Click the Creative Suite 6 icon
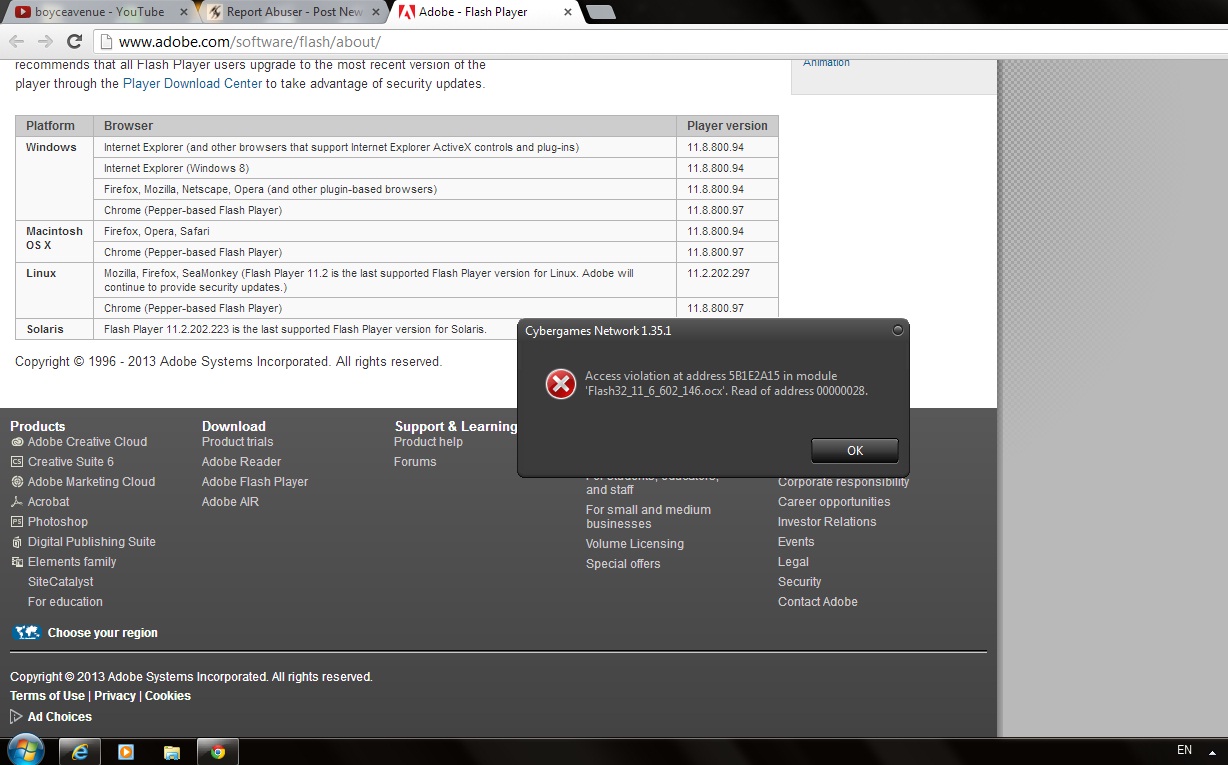This screenshot has width=1228, height=765. tap(17, 462)
